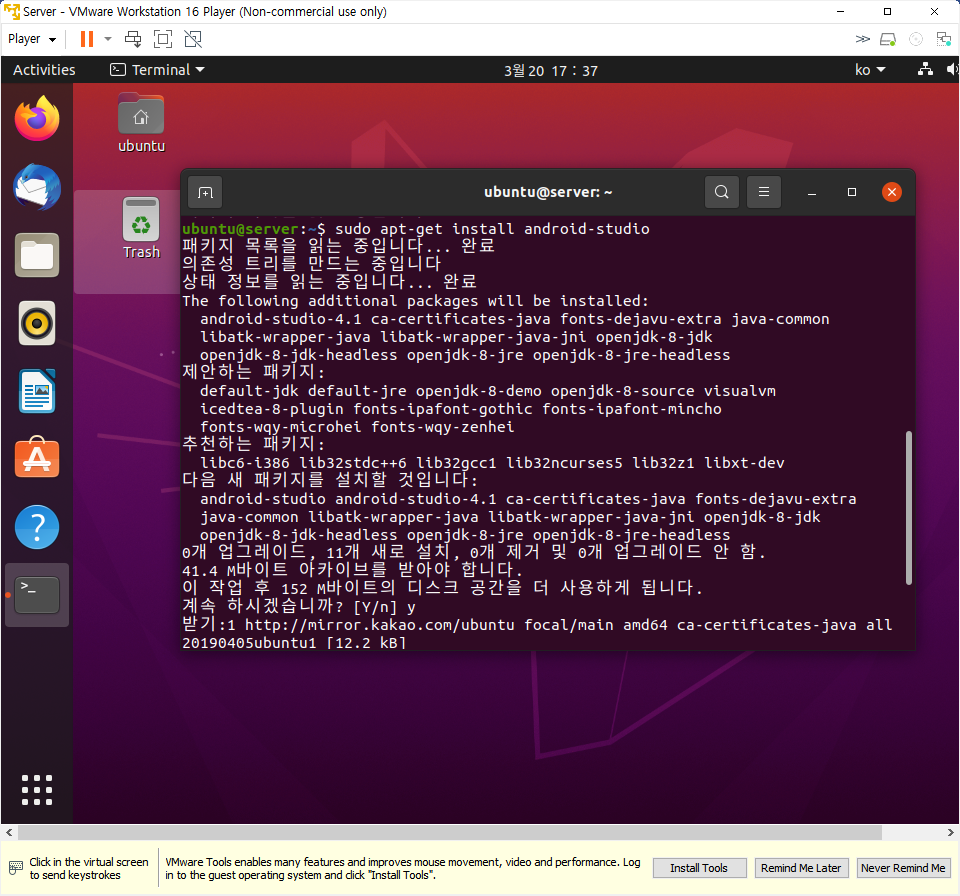This screenshot has height=896, width=960.
Task: Send Ctrl+Alt+Del to virtual machine icon
Action: click(133, 39)
